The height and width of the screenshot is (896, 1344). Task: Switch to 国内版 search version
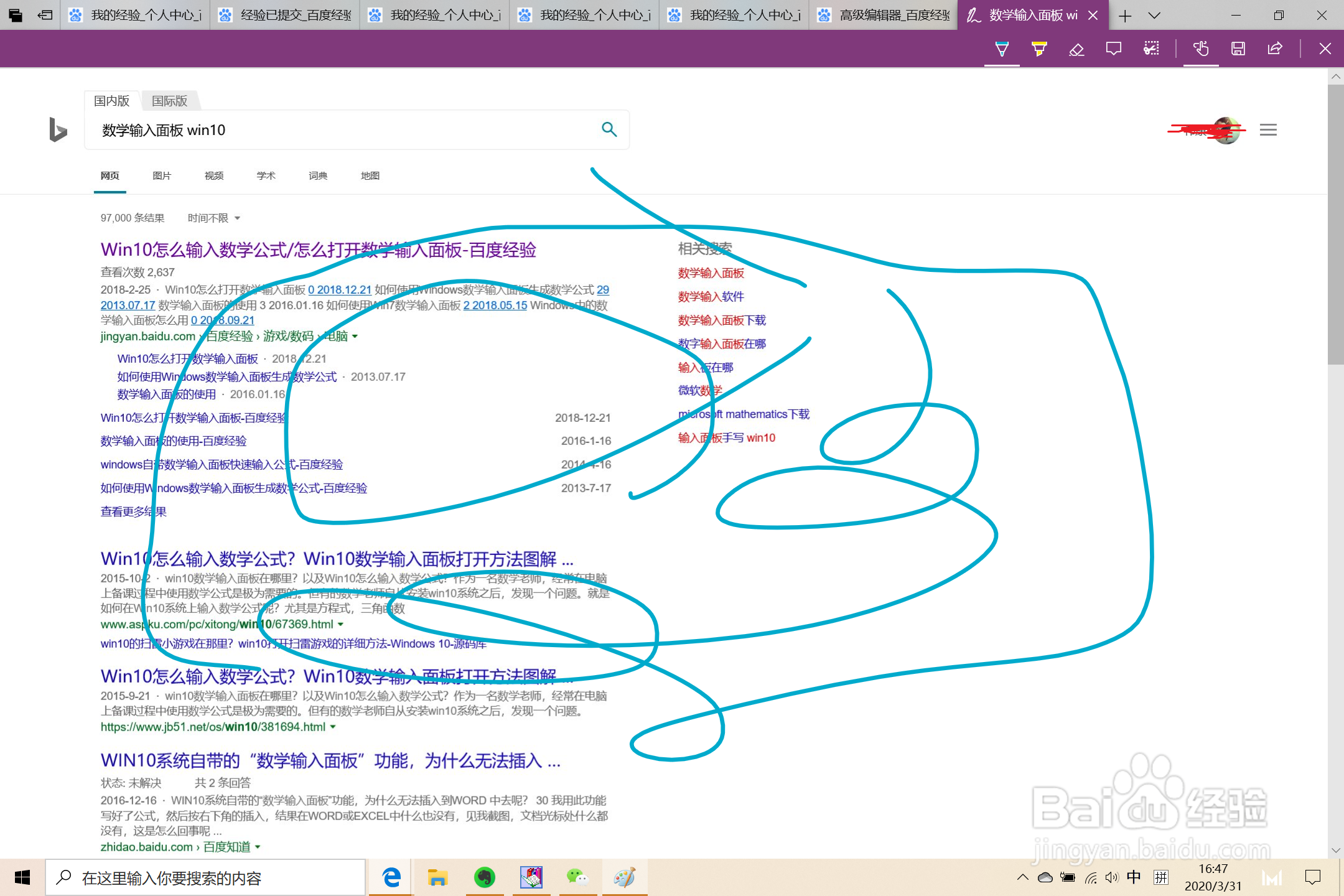[111, 101]
